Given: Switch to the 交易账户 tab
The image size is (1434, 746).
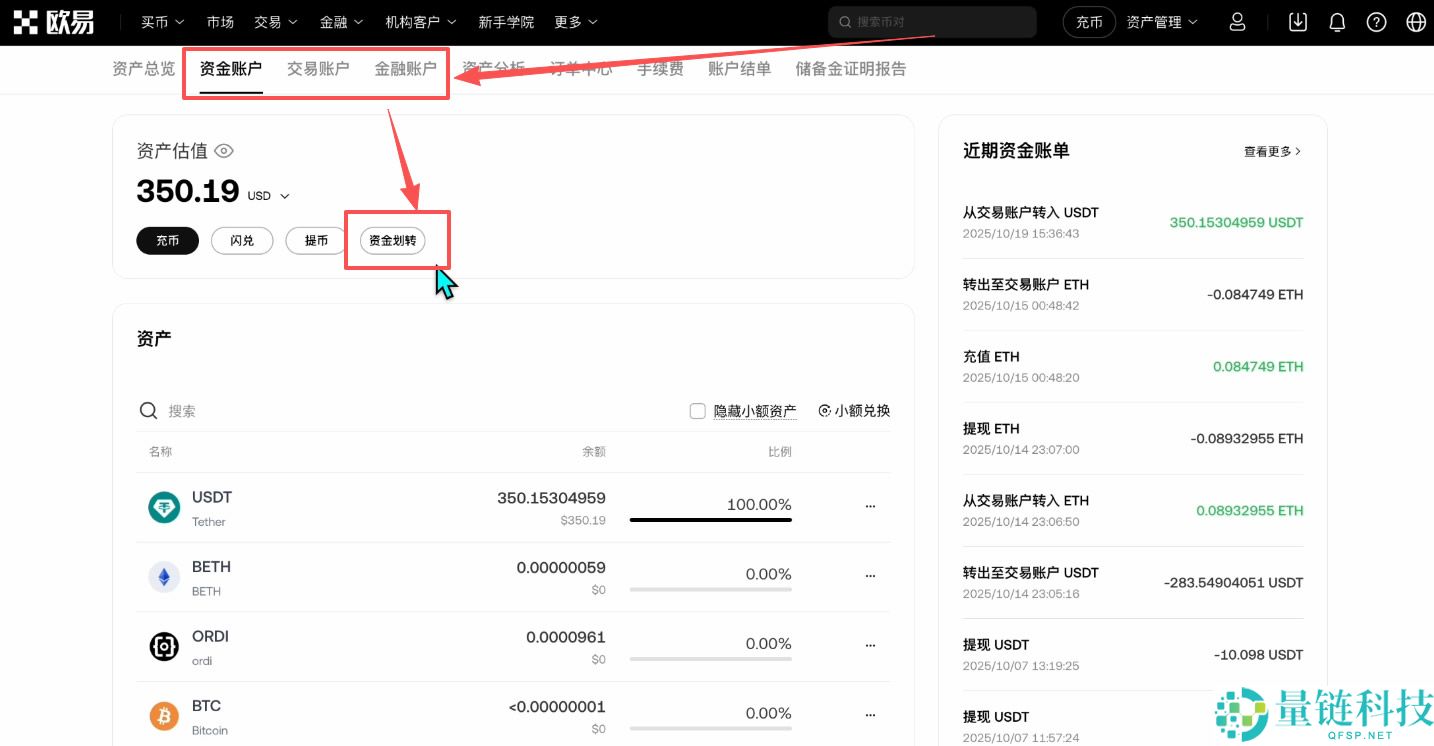Looking at the screenshot, I should [x=318, y=68].
